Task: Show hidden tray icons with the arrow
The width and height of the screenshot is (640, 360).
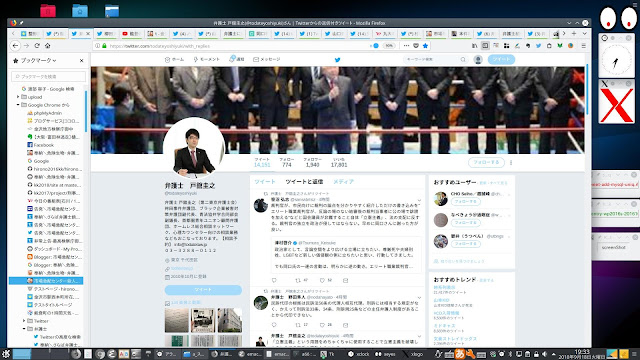Action: (x=553, y=354)
